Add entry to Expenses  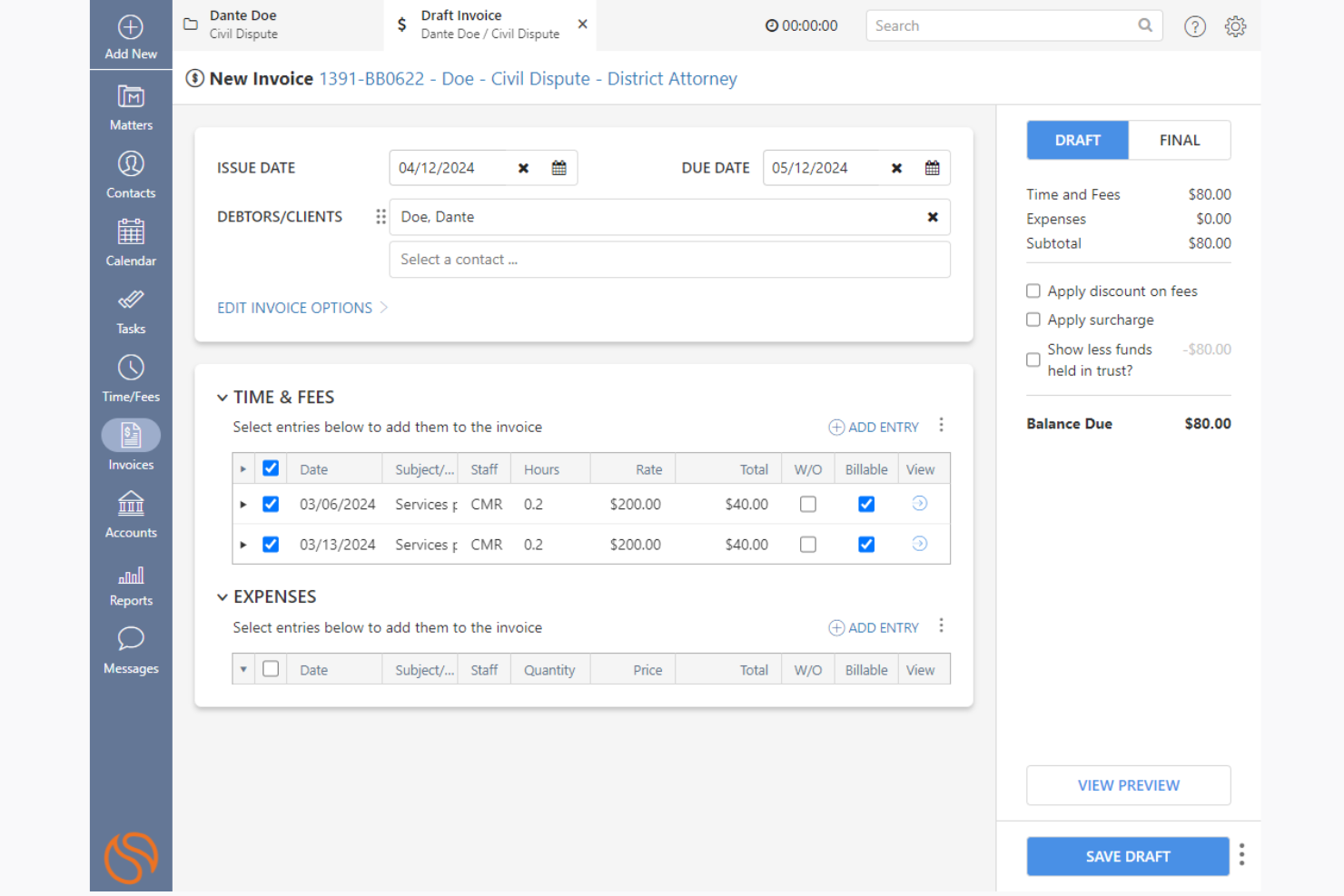click(874, 627)
